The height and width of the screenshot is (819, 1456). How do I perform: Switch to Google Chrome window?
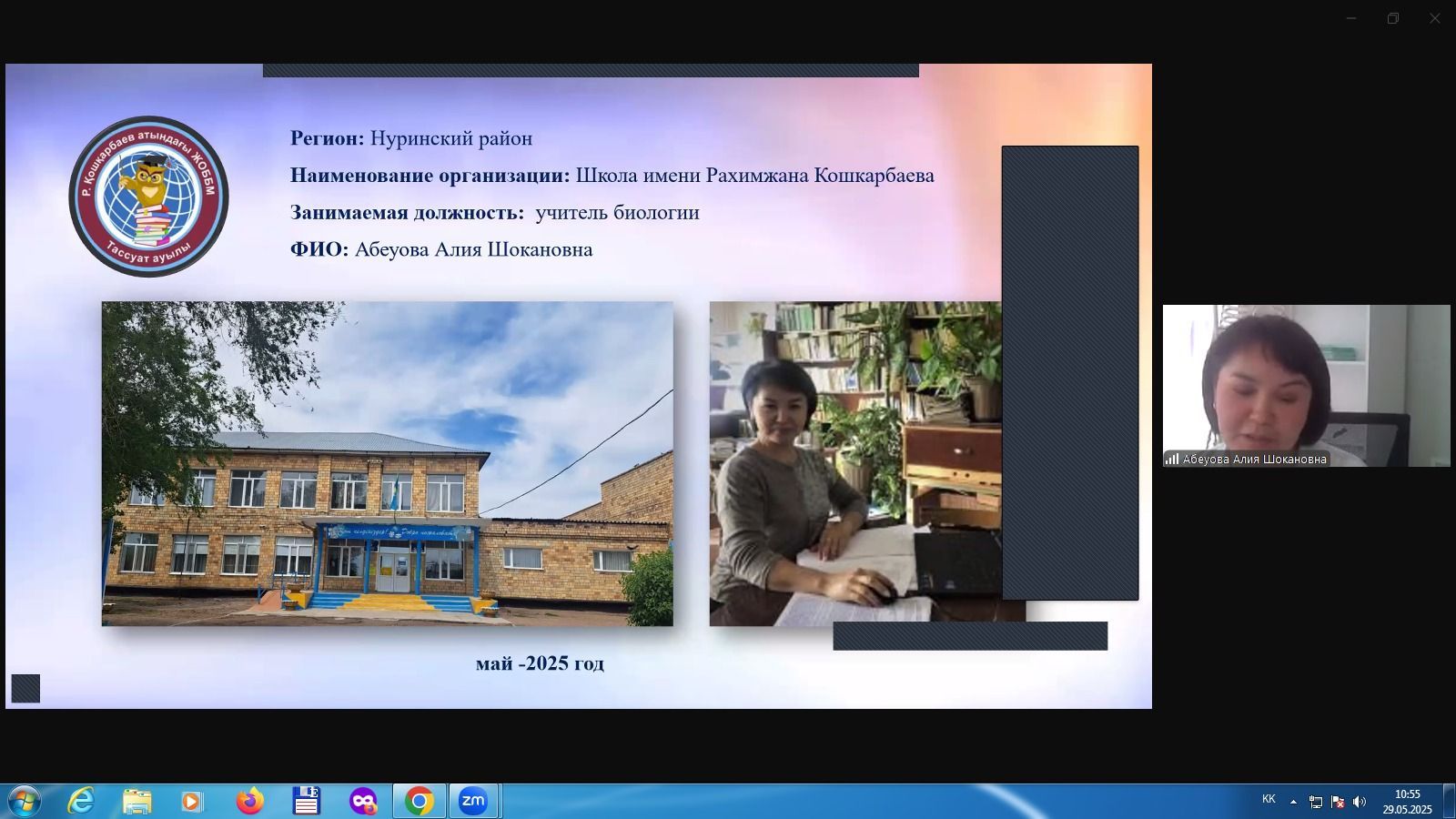[420, 801]
